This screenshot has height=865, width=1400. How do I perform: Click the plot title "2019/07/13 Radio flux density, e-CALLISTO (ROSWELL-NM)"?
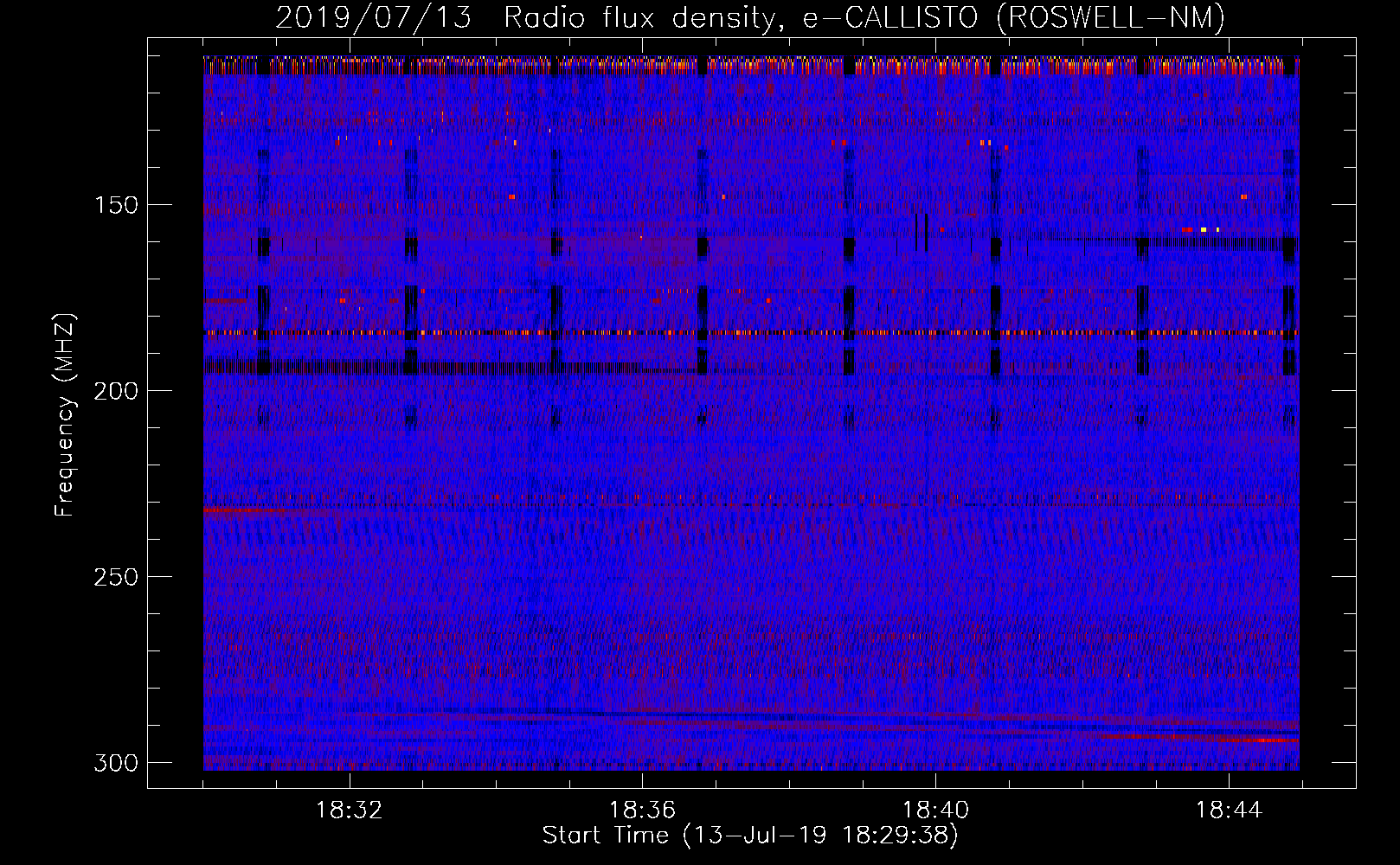750,18
